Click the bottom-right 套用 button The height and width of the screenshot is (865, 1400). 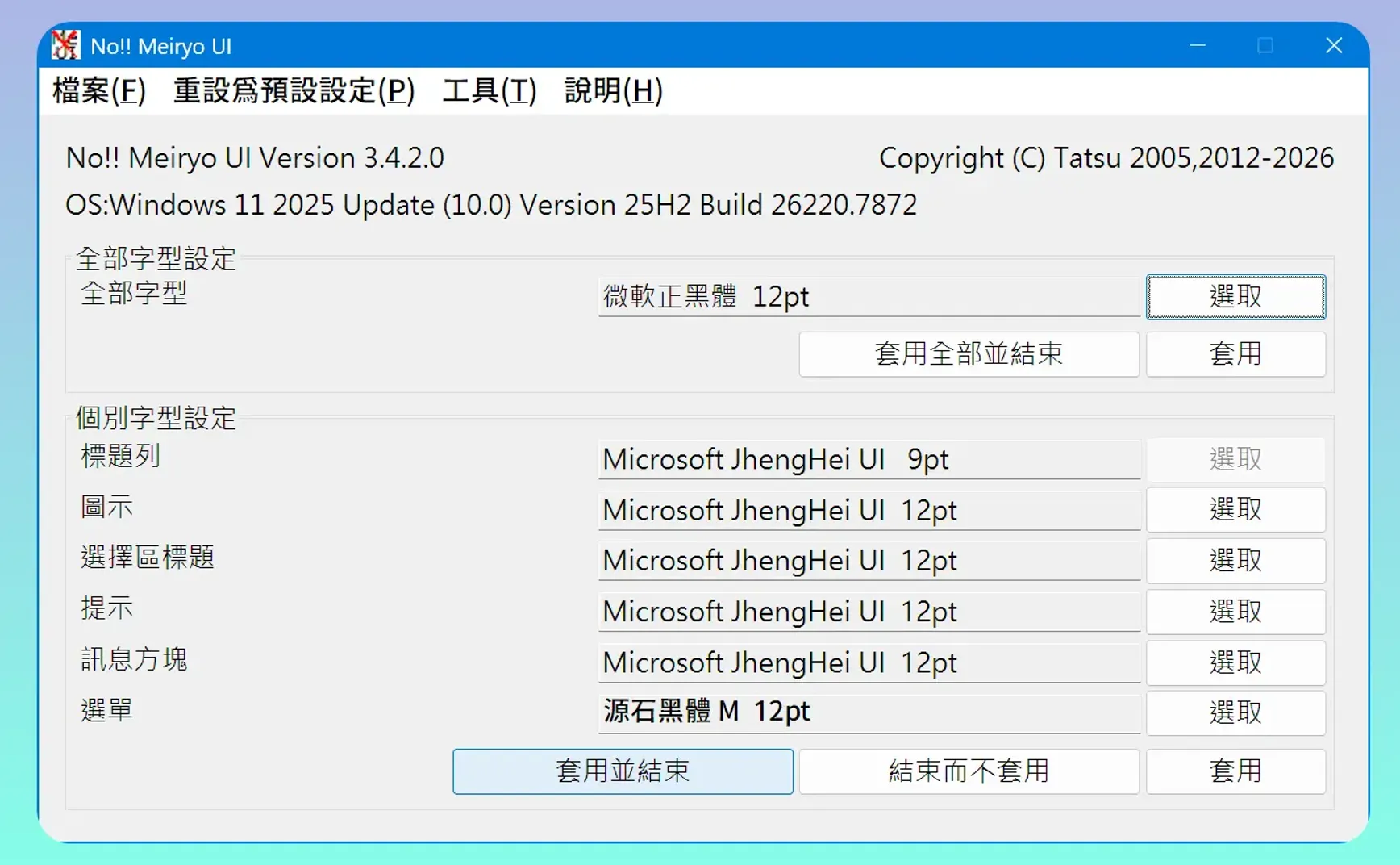point(1235,771)
